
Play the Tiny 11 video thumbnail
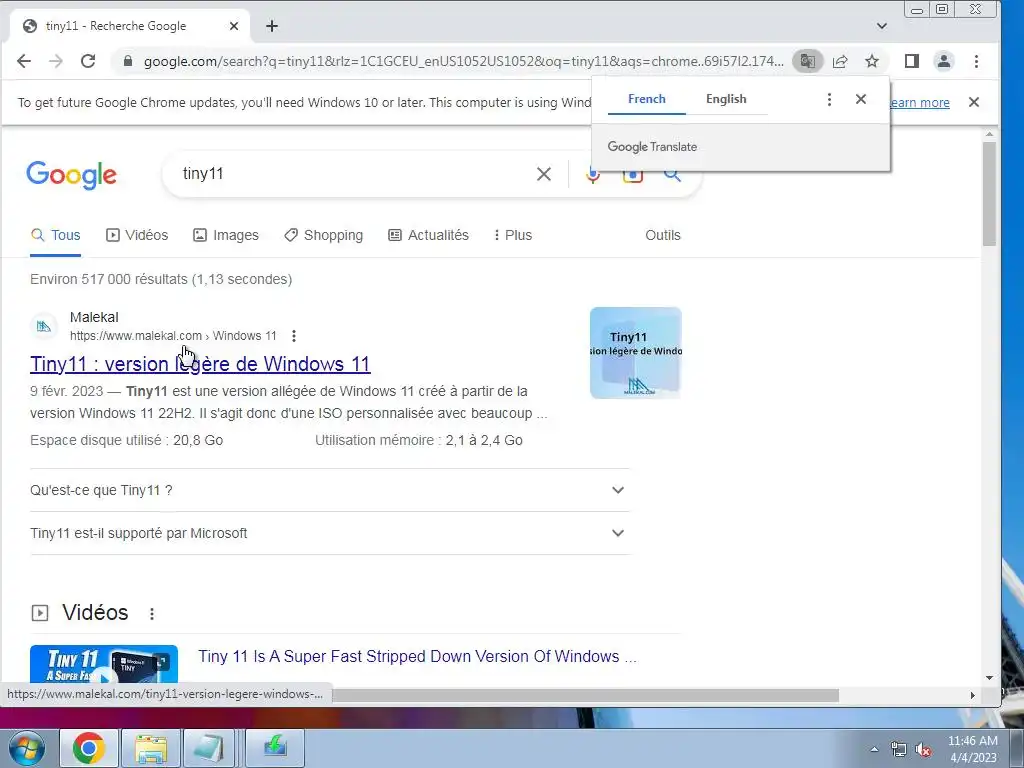click(104, 665)
